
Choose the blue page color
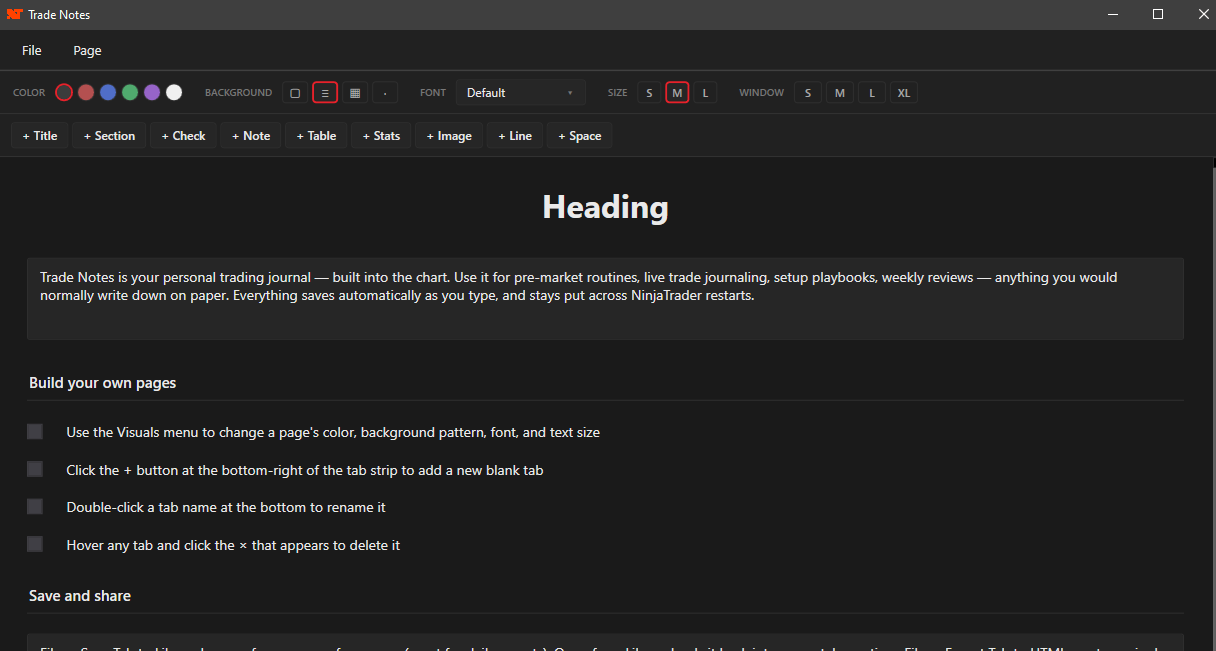click(x=108, y=93)
